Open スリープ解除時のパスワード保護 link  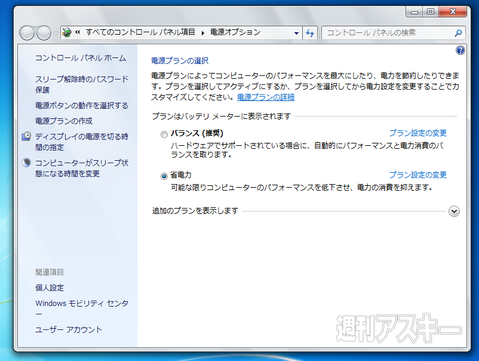click(82, 84)
